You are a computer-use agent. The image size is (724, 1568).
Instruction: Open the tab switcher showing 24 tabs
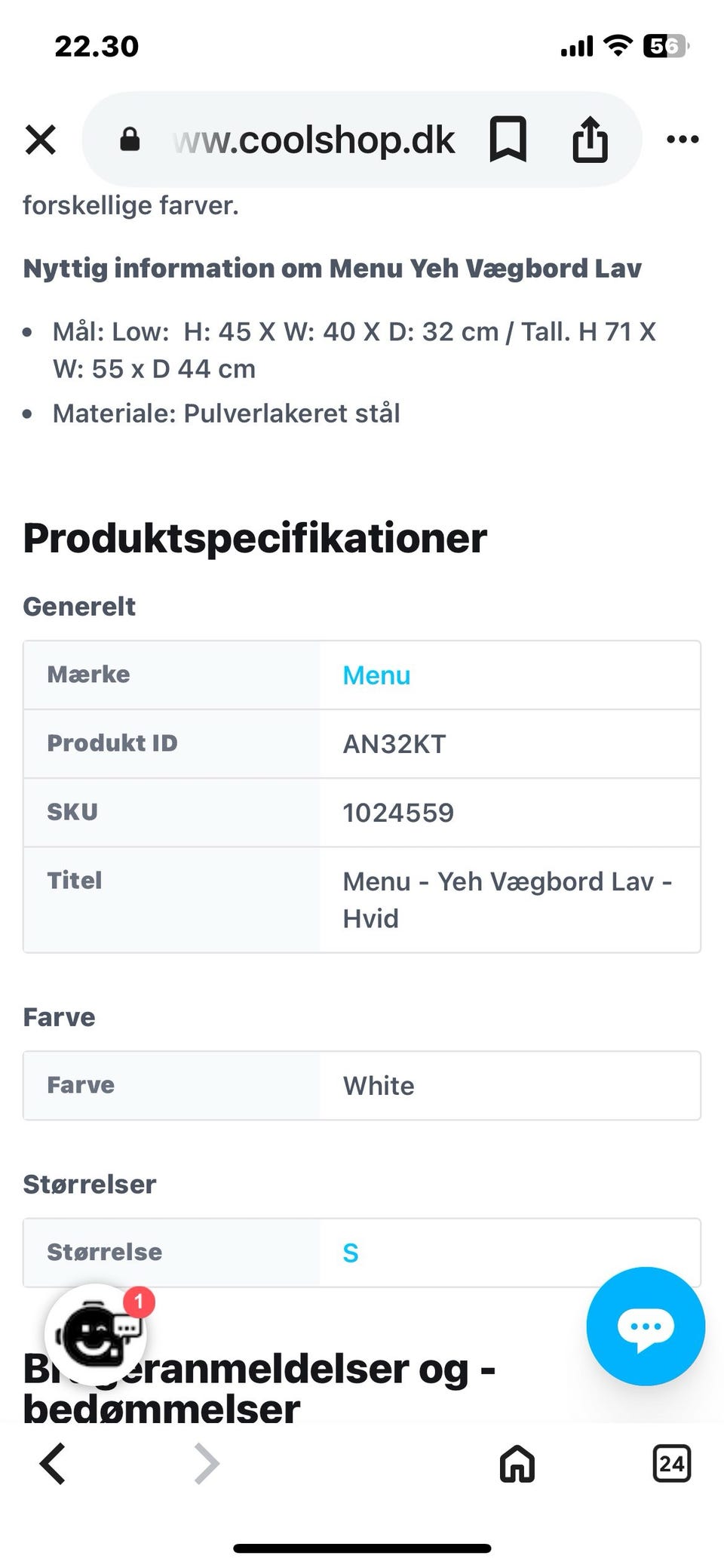[x=671, y=1464]
